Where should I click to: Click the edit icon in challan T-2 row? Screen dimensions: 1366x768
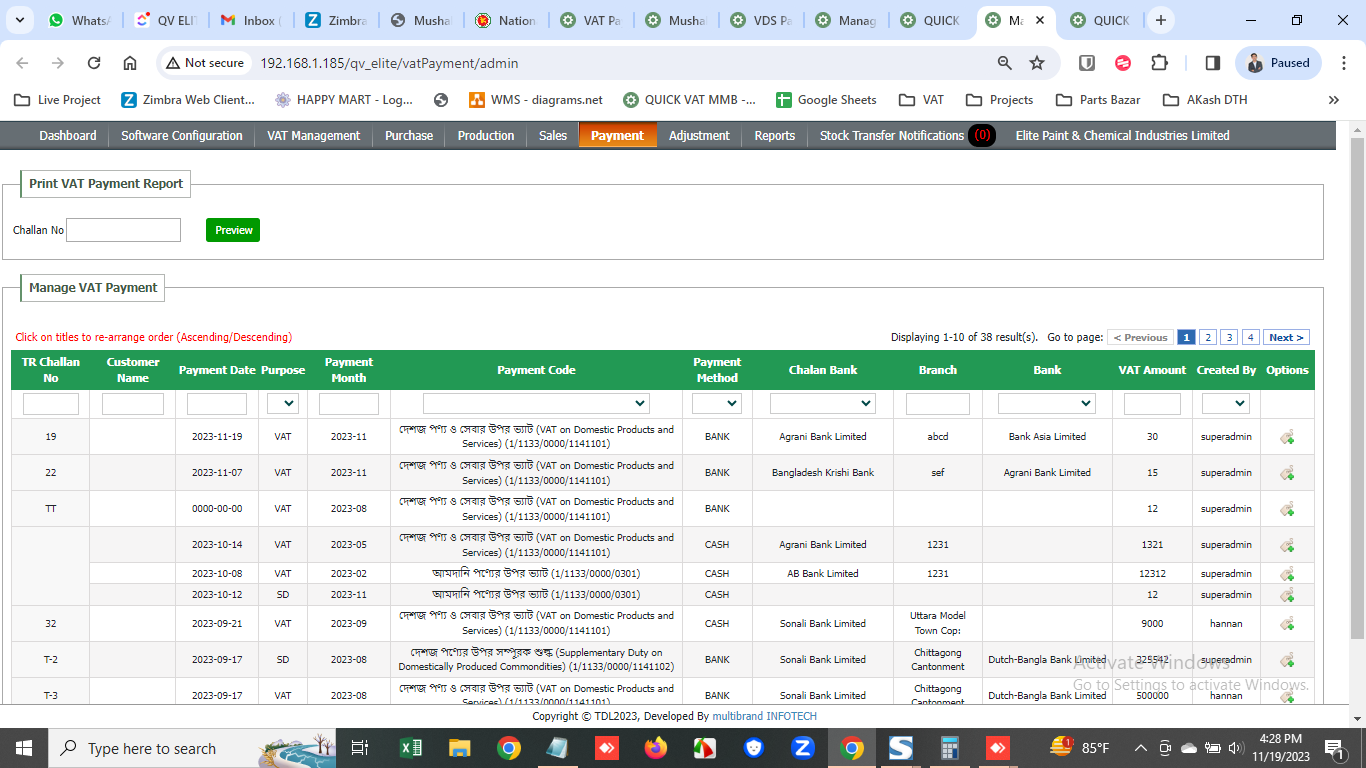click(1287, 660)
